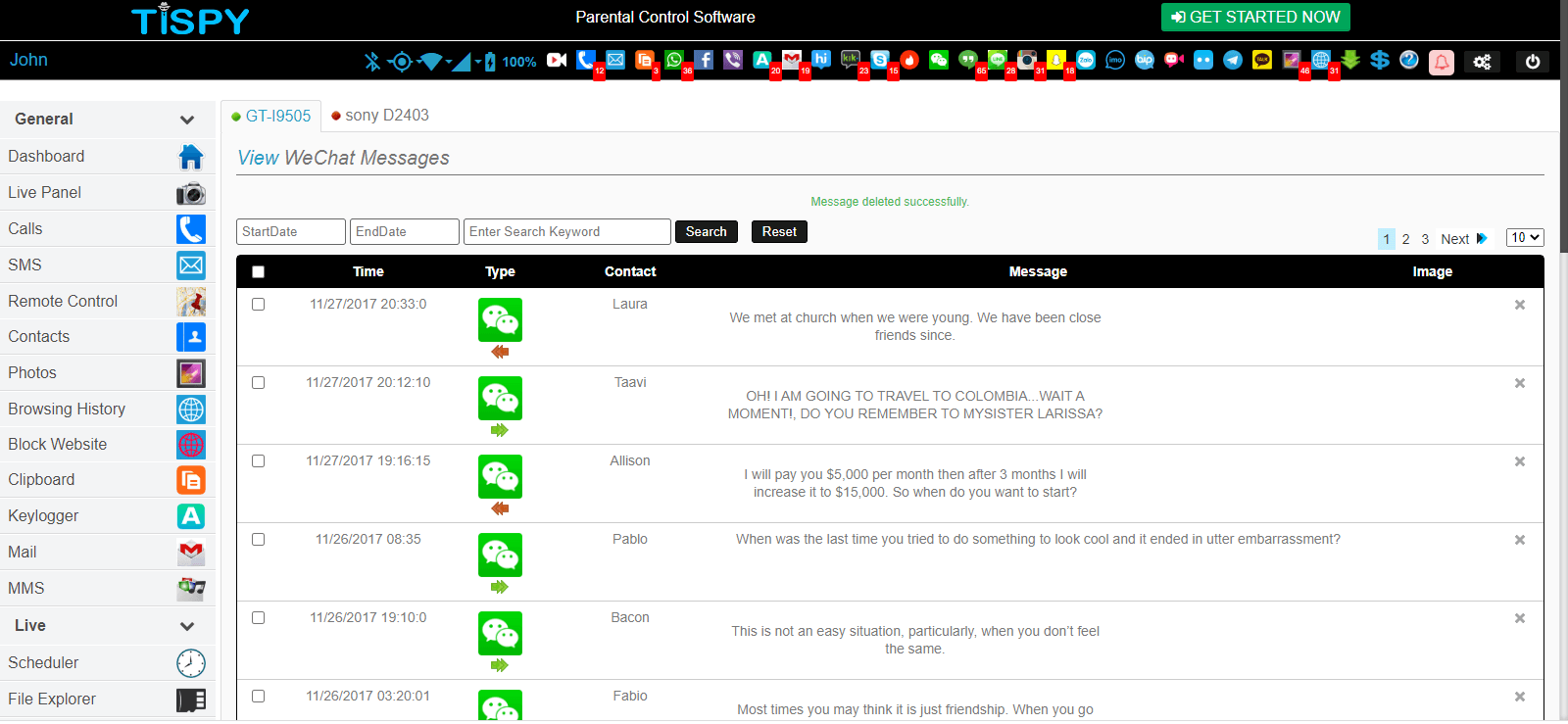1568x724 pixels.
Task: Open KakaoTalk icon in top toolbar
Action: [x=1262, y=60]
